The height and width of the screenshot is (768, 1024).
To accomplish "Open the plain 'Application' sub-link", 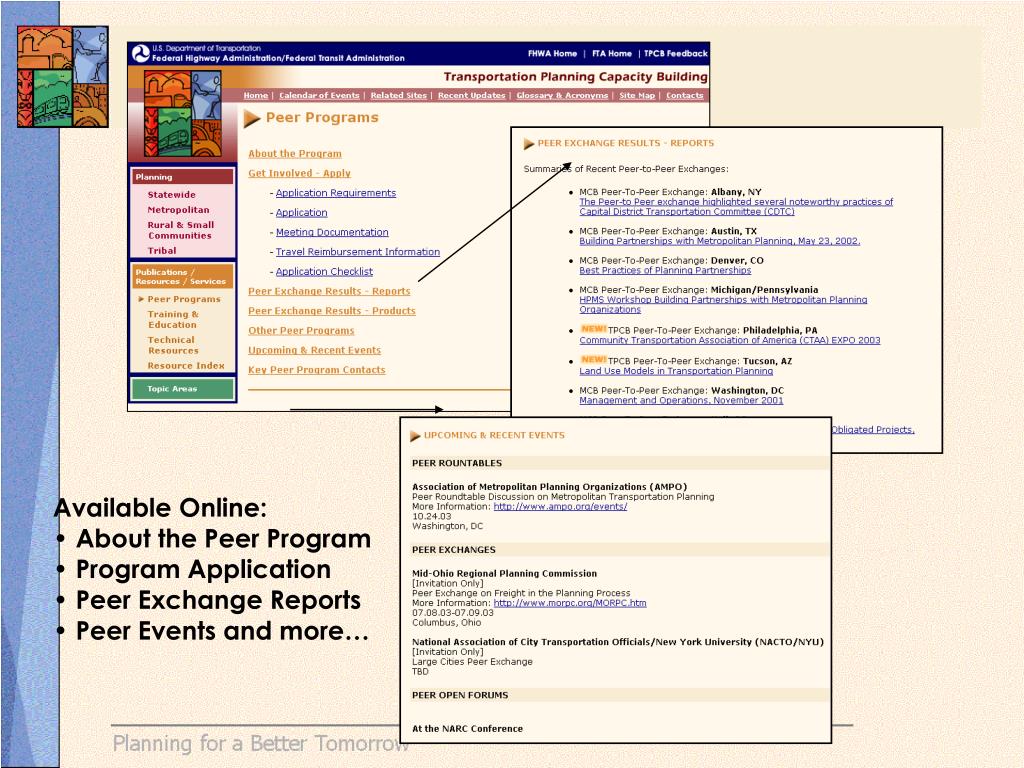I will 301,212.
